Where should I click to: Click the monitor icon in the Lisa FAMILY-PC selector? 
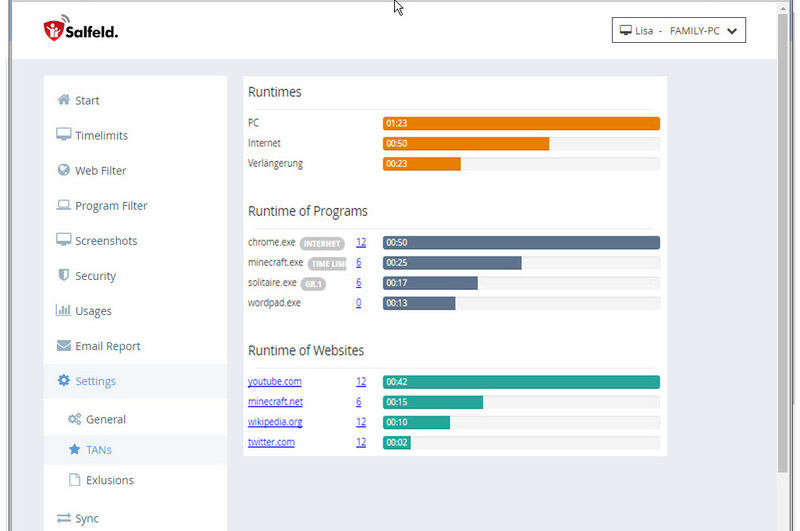pos(626,30)
